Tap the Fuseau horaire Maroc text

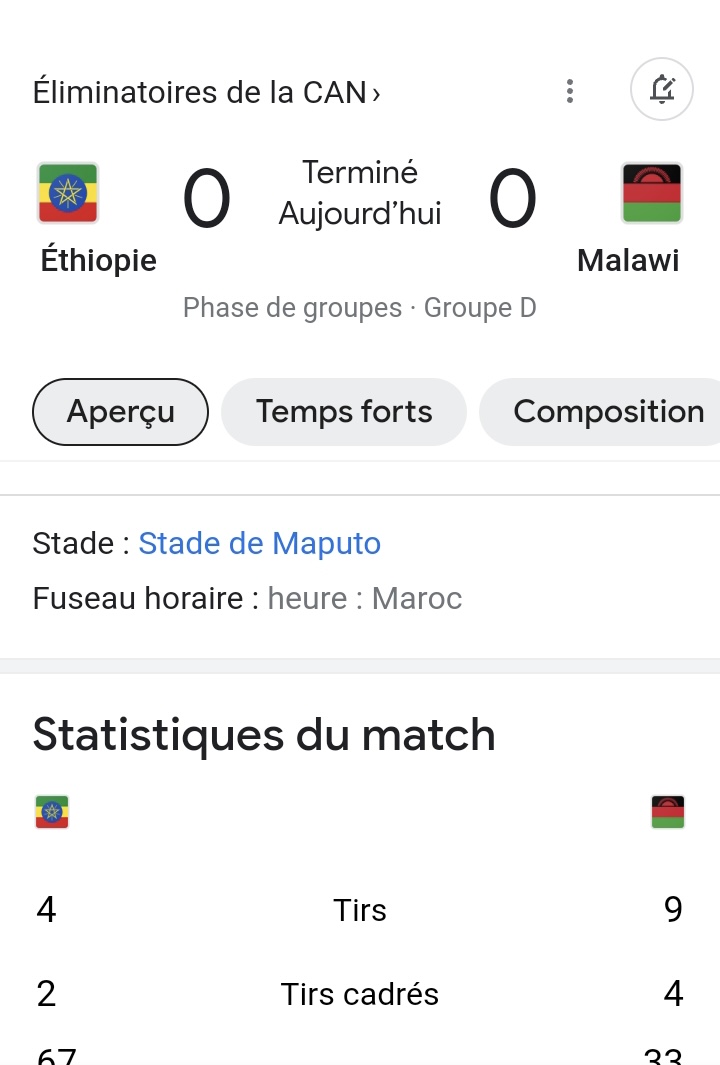pyautogui.click(x=247, y=598)
